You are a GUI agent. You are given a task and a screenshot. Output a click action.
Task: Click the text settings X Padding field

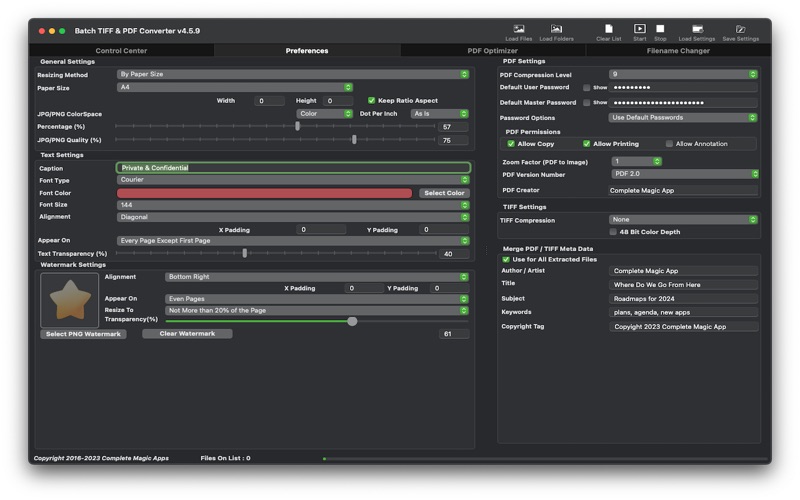321,230
